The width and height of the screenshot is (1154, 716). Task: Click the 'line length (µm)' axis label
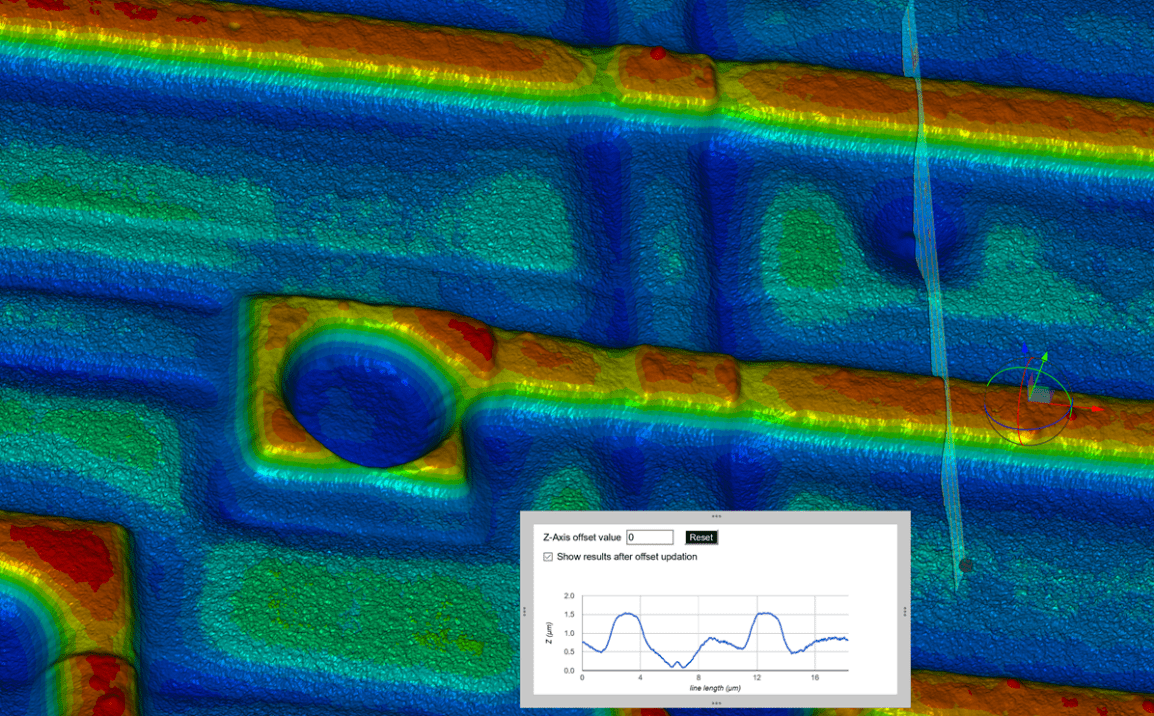pyautogui.click(x=715, y=688)
